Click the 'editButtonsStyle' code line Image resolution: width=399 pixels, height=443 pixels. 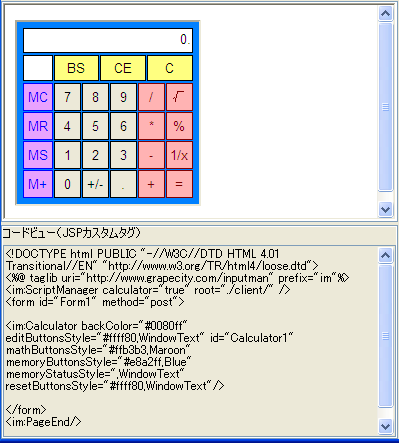tap(149, 338)
